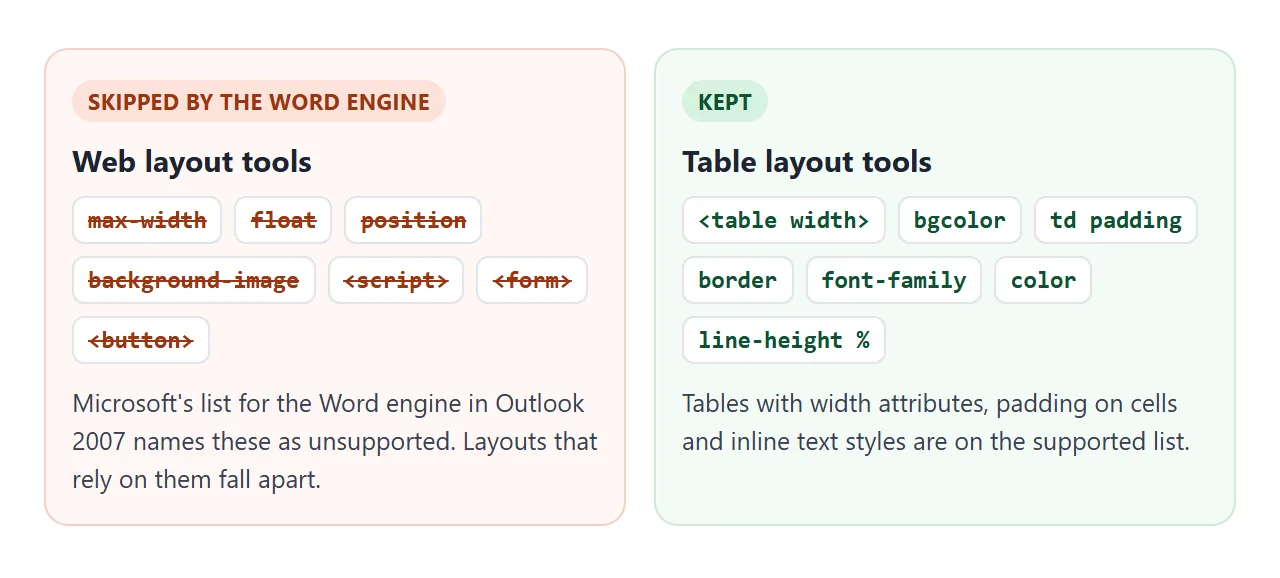Select the 'Table layout tools' heading
This screenshot has height=578, width=1280.
tap(807, 162)
